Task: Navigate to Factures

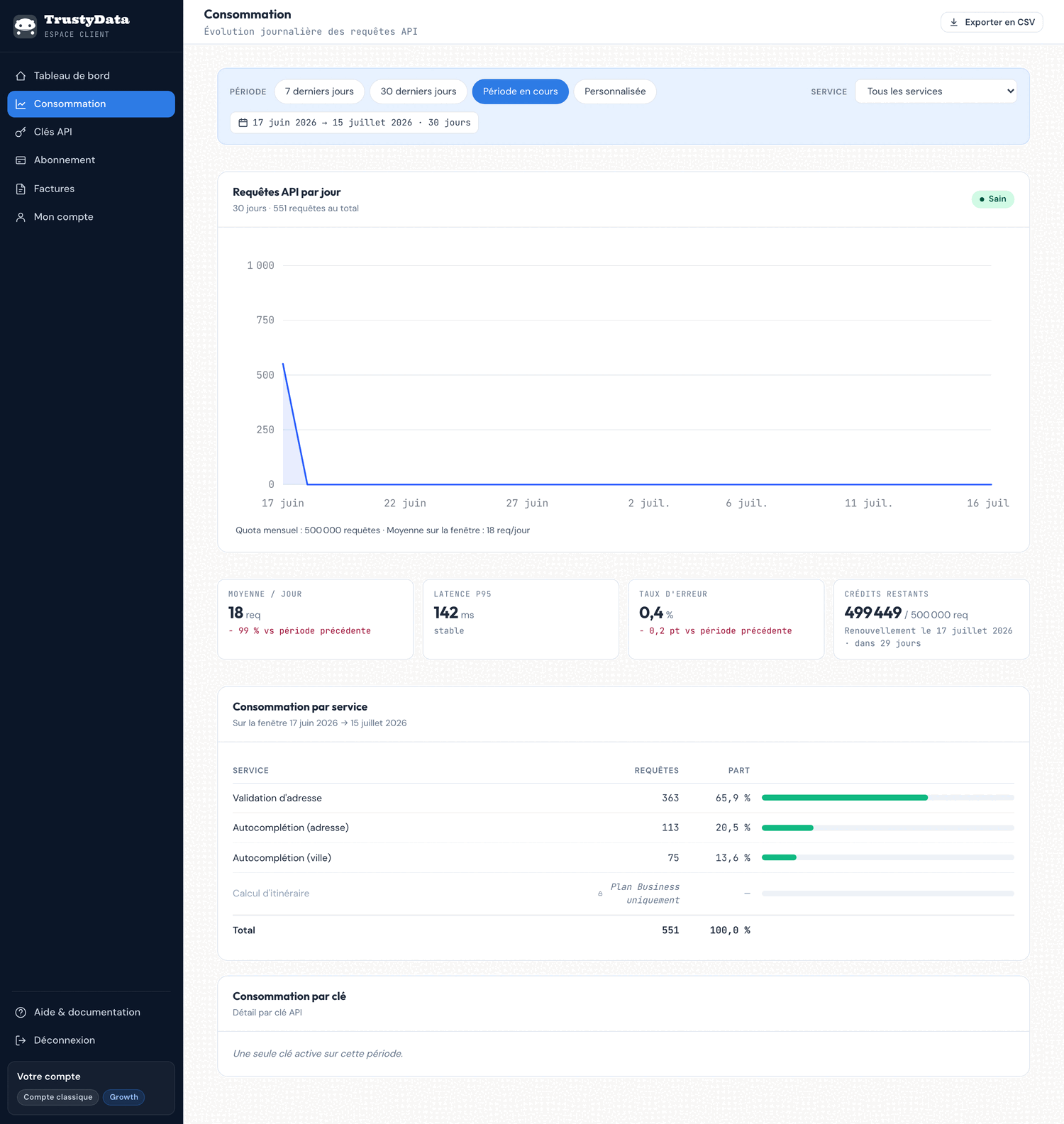Action: tap(91, 189)
